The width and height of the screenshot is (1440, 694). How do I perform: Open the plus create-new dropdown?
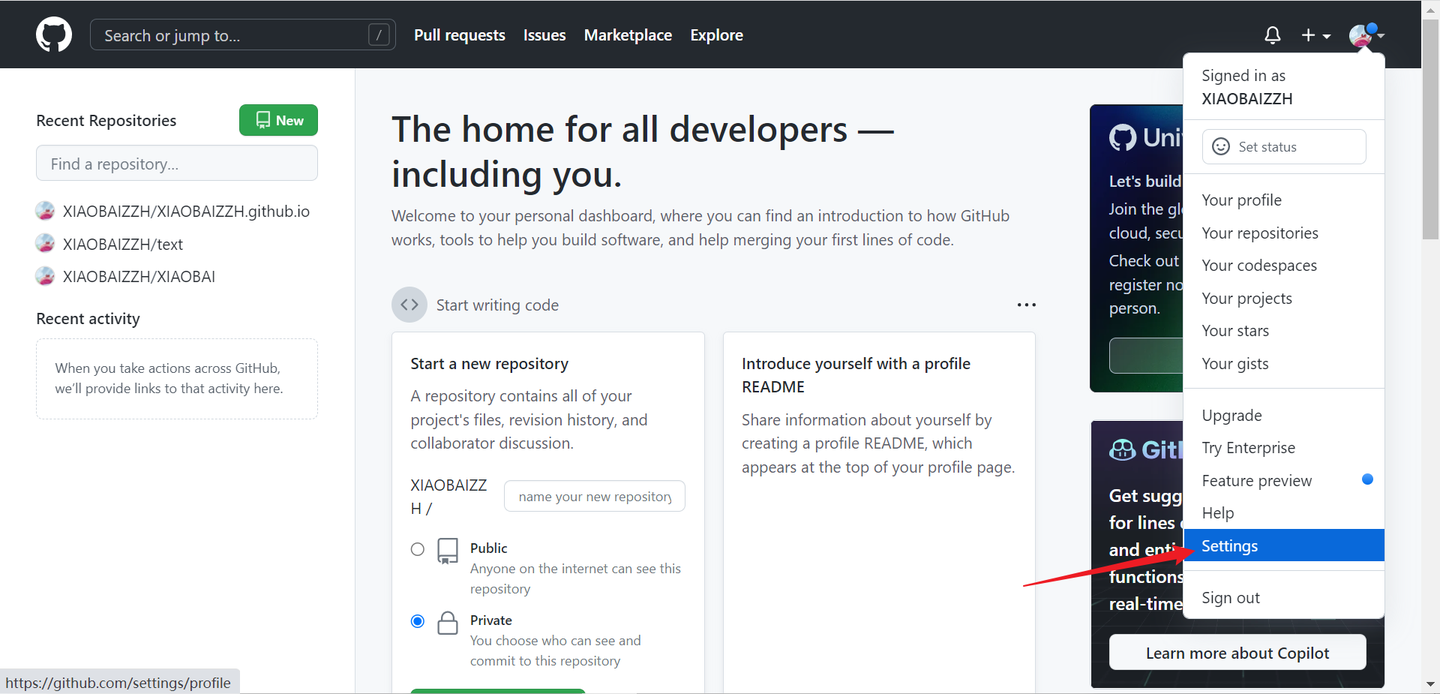pos(1315,36)
